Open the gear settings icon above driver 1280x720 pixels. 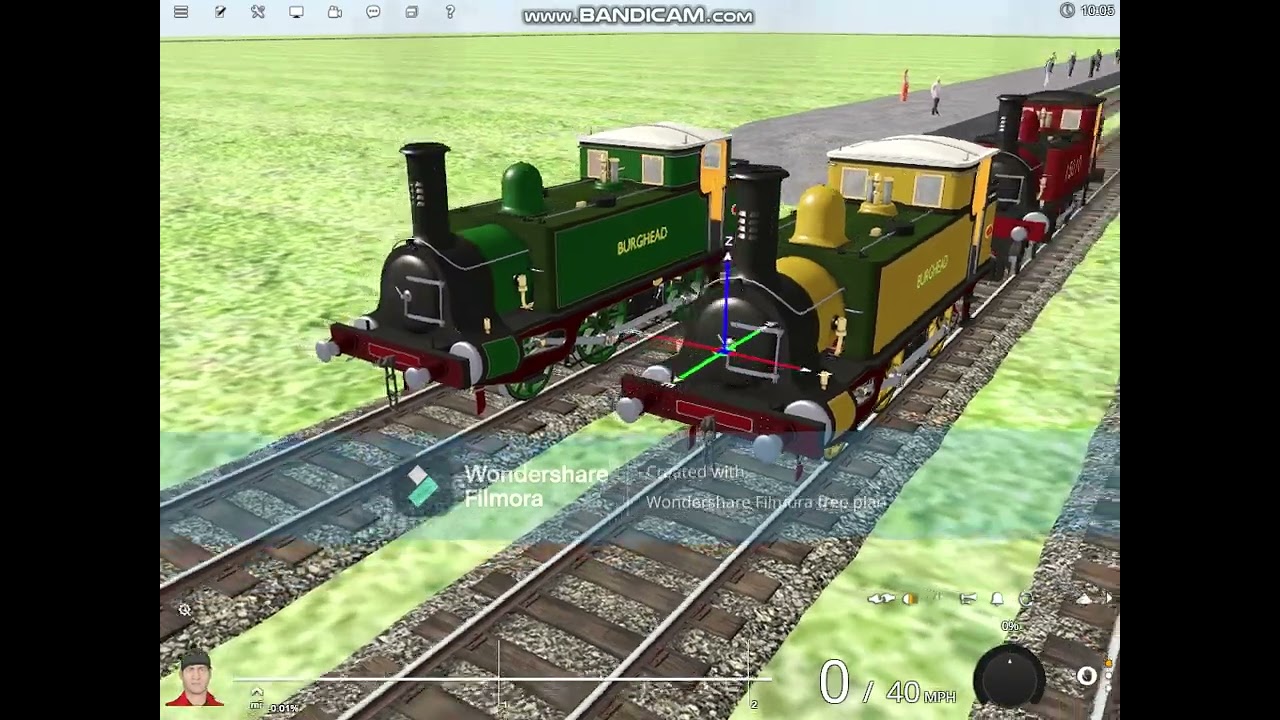185,609
